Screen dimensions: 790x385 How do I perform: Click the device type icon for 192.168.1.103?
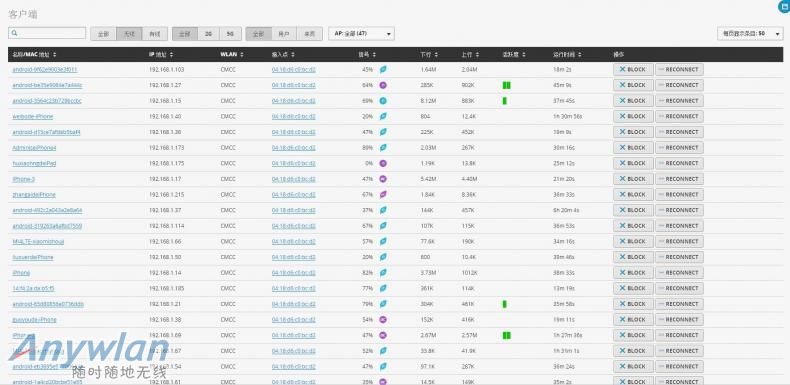coord(383,70)
